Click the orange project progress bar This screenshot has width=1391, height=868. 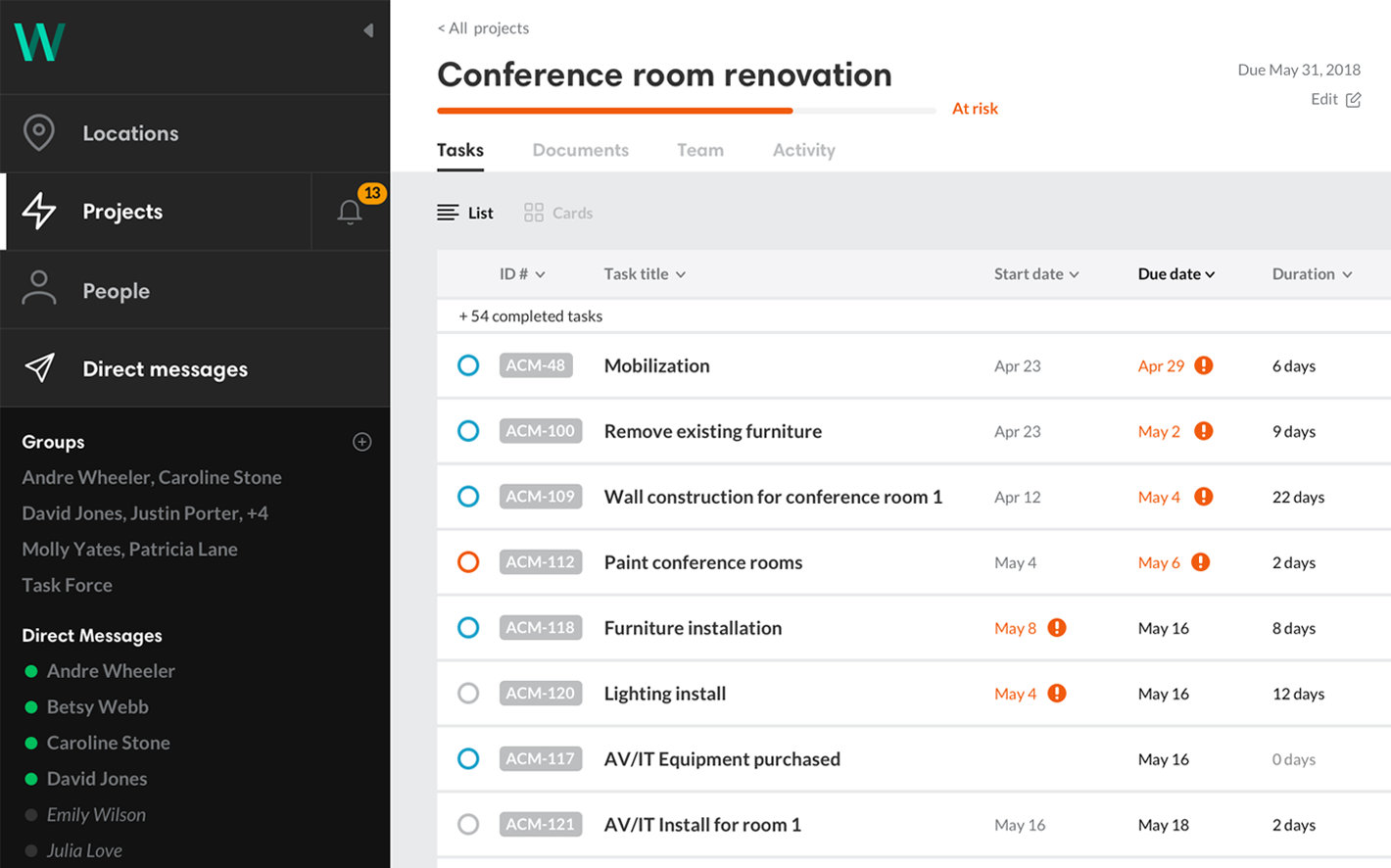614,111
